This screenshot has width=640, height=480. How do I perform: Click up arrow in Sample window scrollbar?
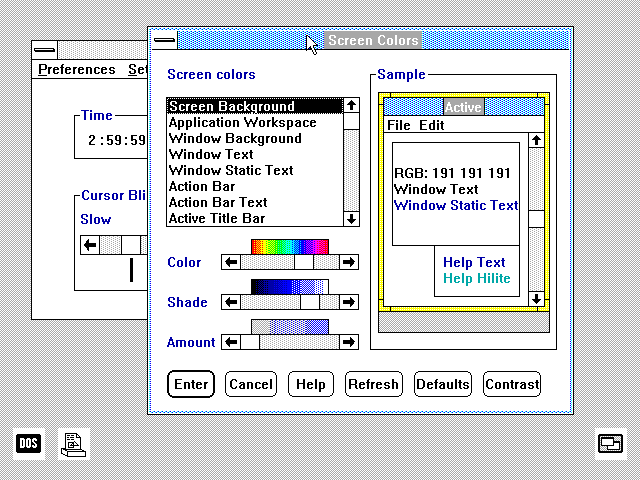tap(536, 140)
